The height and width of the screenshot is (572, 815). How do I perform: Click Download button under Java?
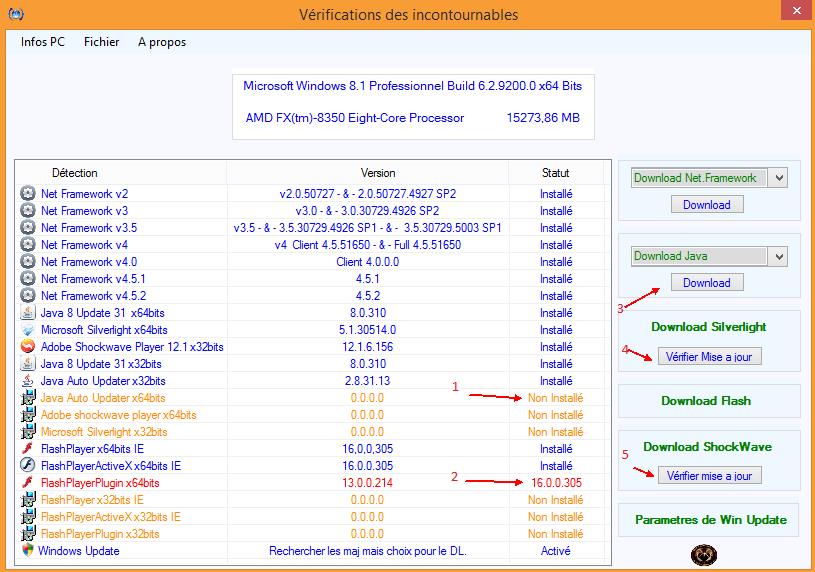tap(707, 282)
